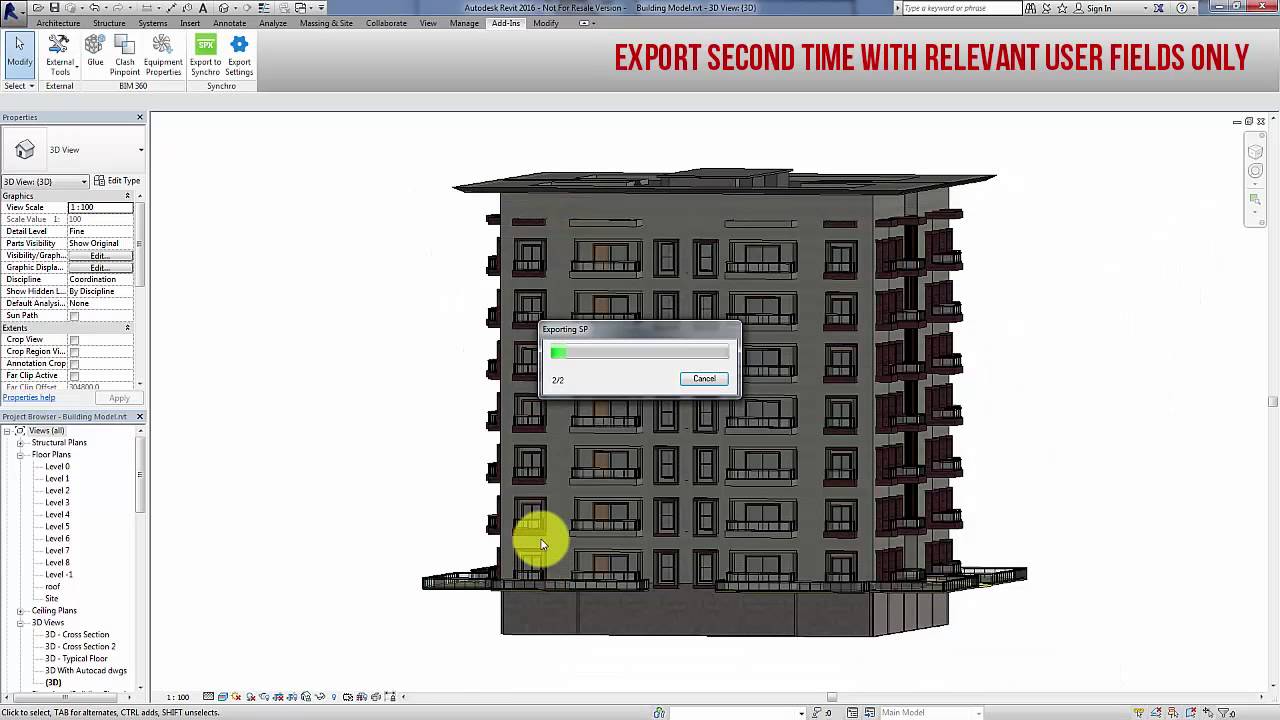Collapse the 3D Views tree node
The height and width of the screenshot is (720, 1280).
click(20, 623)
